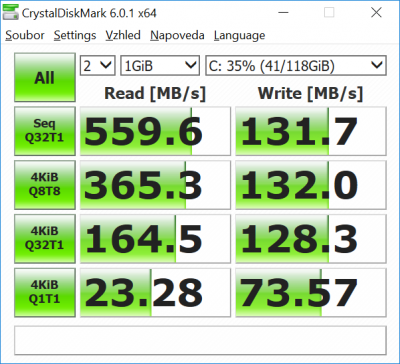The image size is (400, 364).
Task: Click the empty comment field at bottom
Action: coord(200,341)
